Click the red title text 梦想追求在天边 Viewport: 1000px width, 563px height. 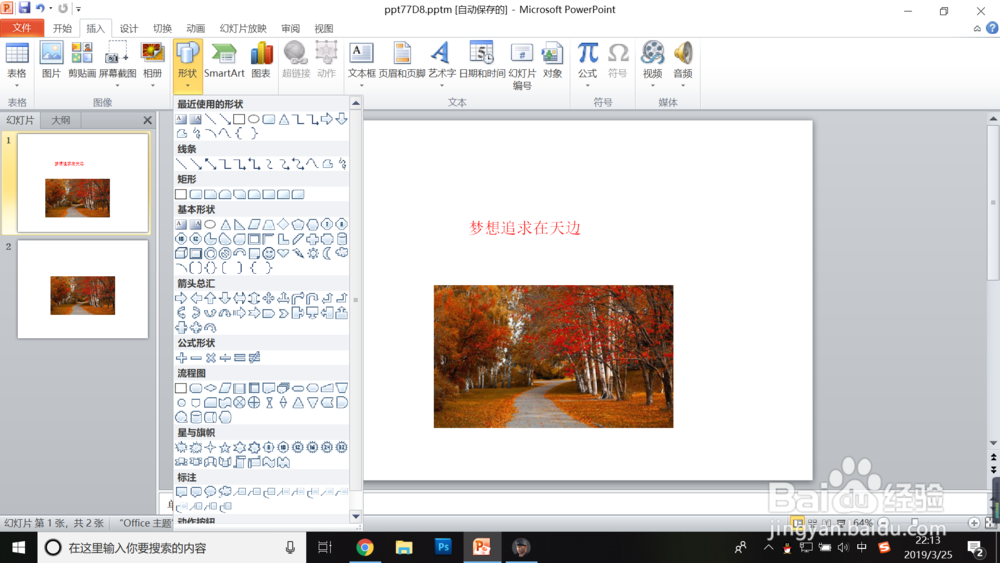tap(525, 228)
